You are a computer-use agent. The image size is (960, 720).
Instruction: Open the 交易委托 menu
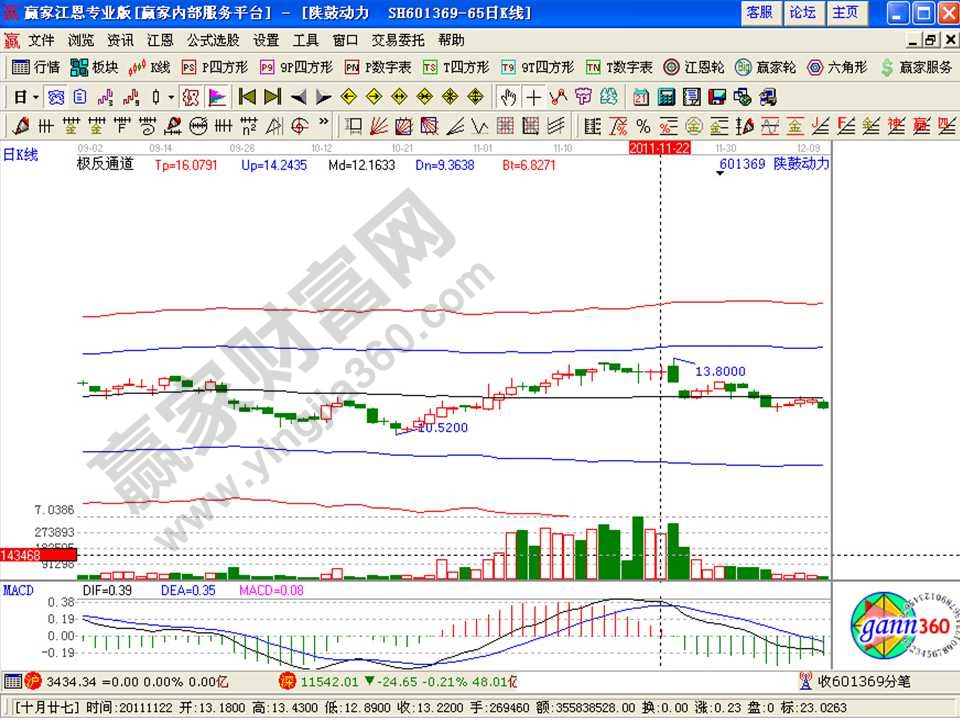click(397, 40)
